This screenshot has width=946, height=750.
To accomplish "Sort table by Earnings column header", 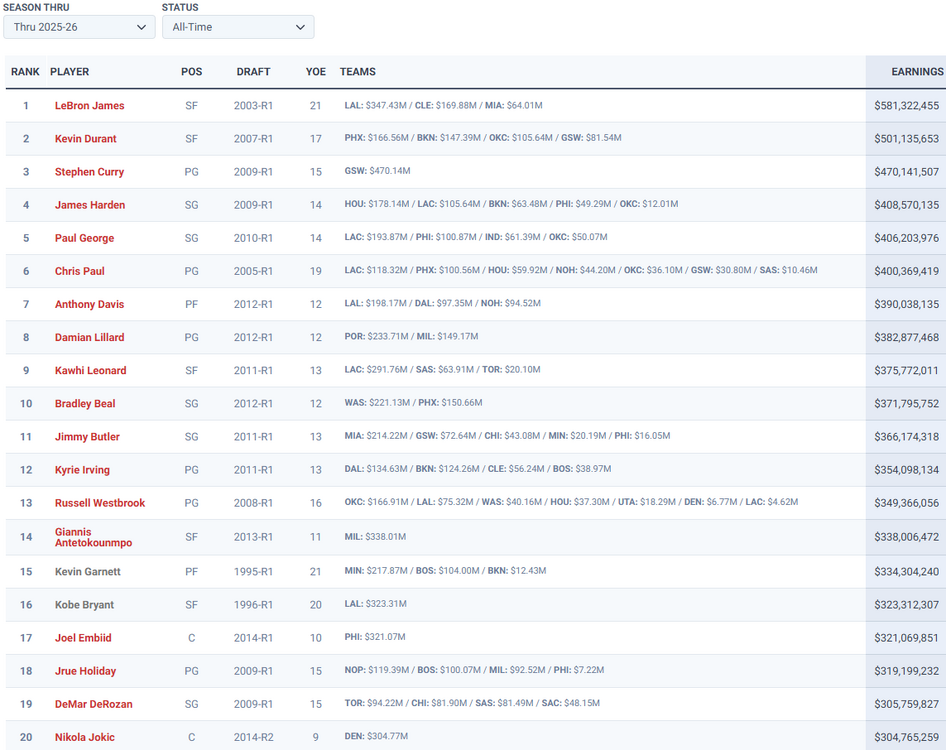I will [916, 72].
